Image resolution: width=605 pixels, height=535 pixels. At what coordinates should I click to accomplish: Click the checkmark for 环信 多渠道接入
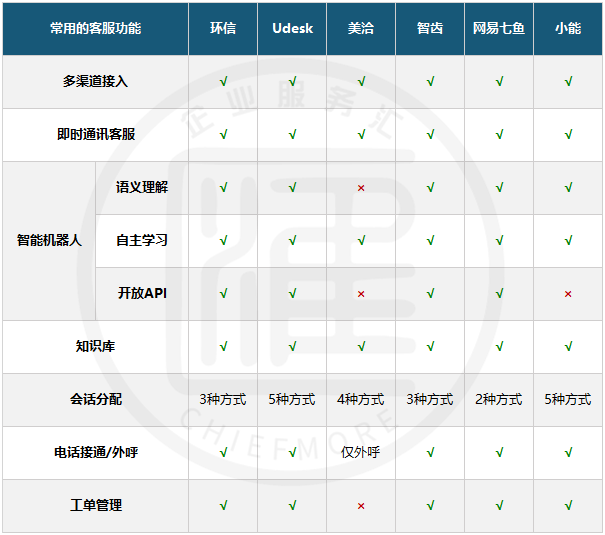point(223,81)
